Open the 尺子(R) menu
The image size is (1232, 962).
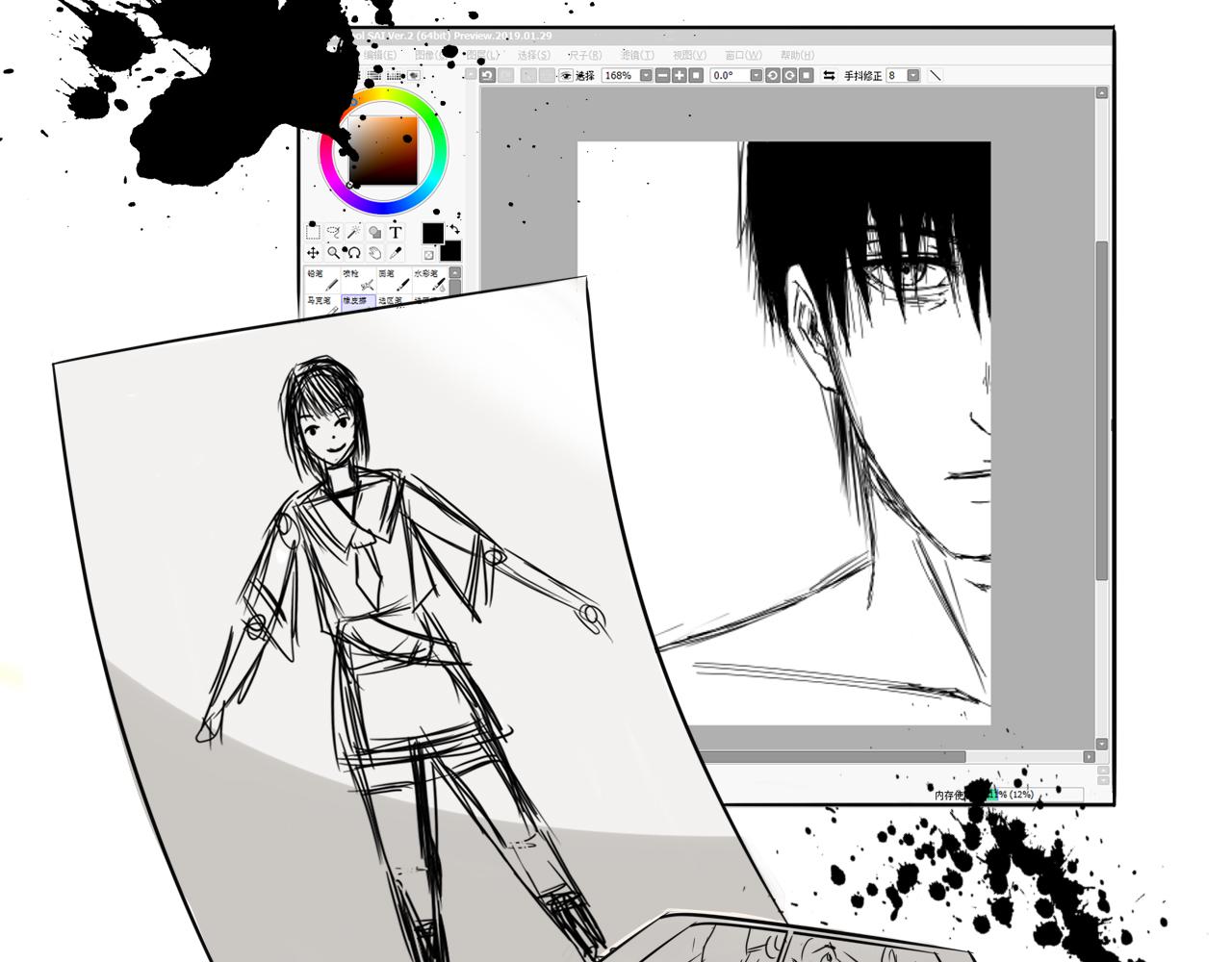pyautogui.click(x=585, y=55)
